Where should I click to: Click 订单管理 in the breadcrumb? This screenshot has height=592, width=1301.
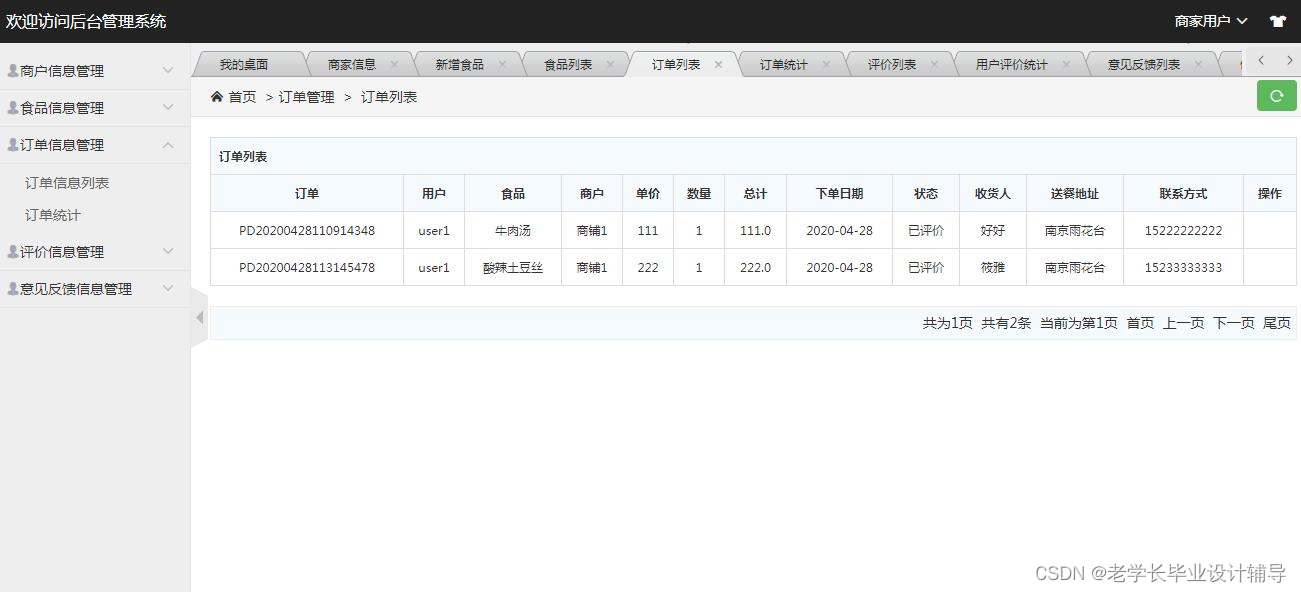(305, 96)
